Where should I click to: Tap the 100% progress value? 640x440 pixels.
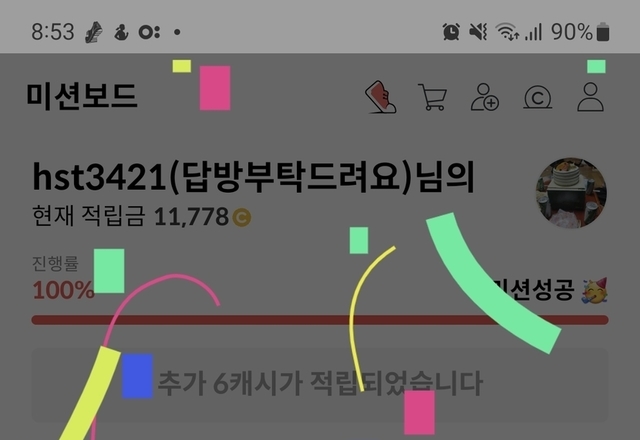[x=63, y=290]
